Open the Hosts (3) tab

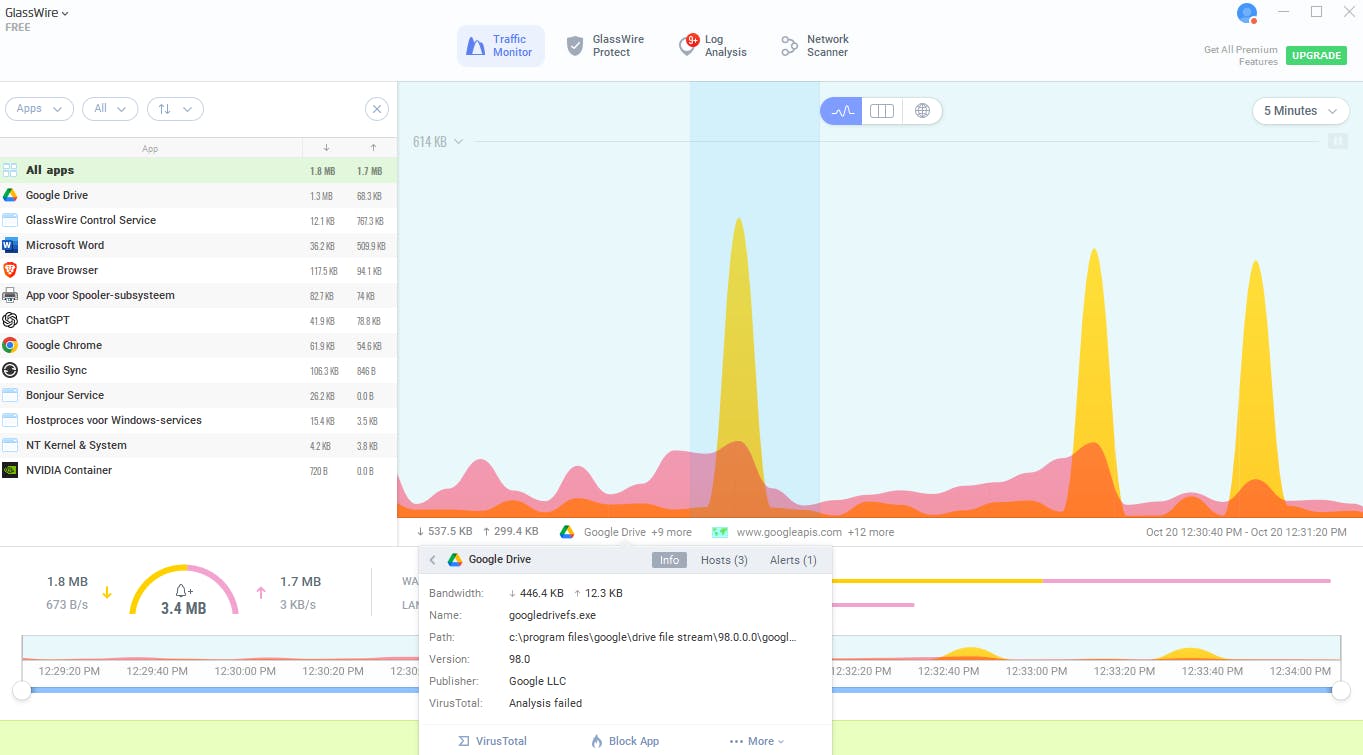tap(724, 560)
